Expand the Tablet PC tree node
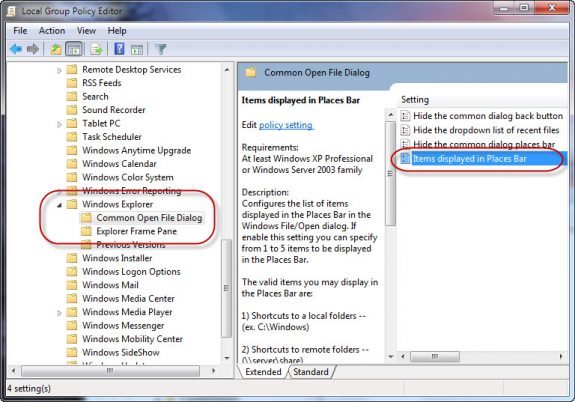The width and height of the screenshot is (575, 402). [59, 124]
